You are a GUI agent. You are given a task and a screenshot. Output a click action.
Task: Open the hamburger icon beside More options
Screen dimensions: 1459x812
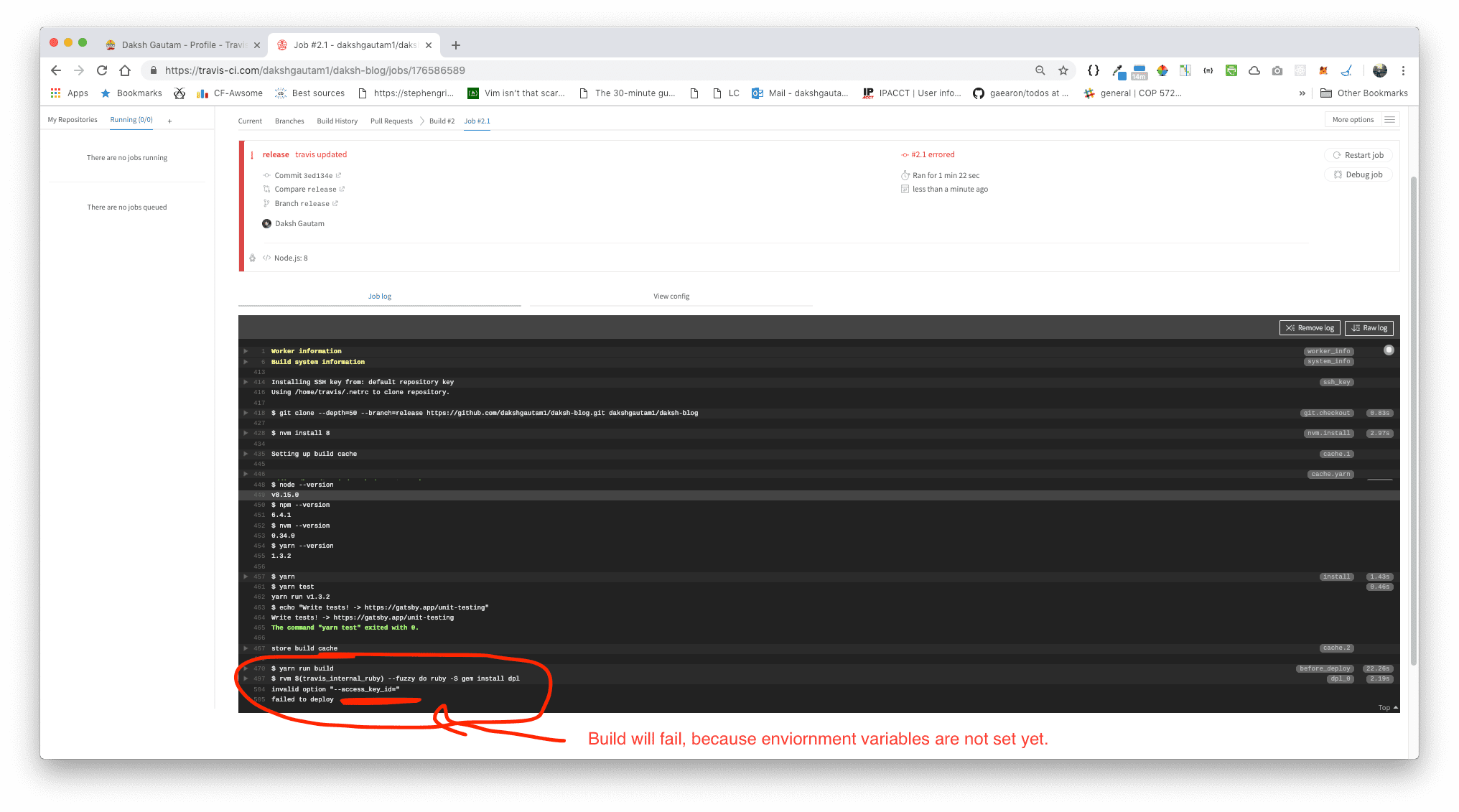click(1389, 120)
